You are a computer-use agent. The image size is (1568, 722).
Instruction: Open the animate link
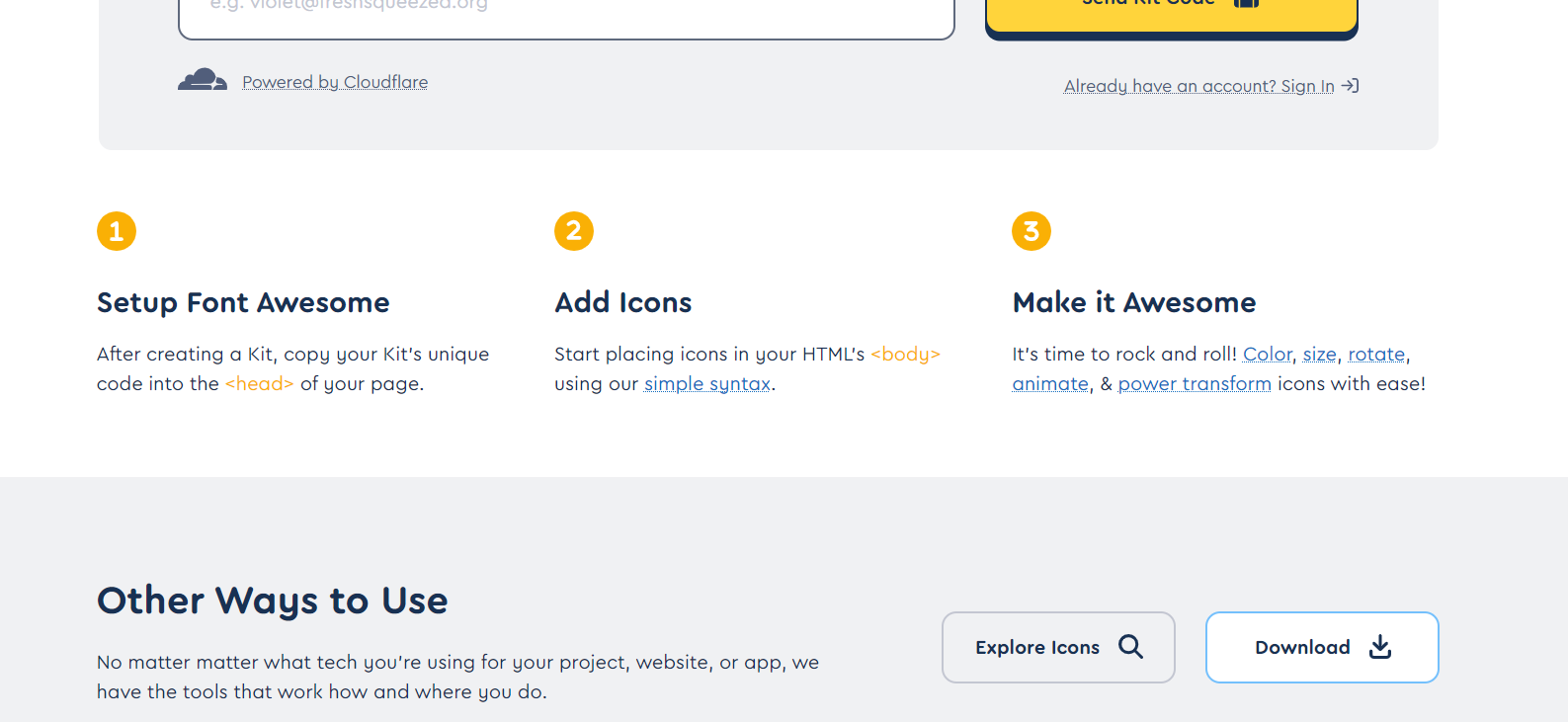(1050, 384)
